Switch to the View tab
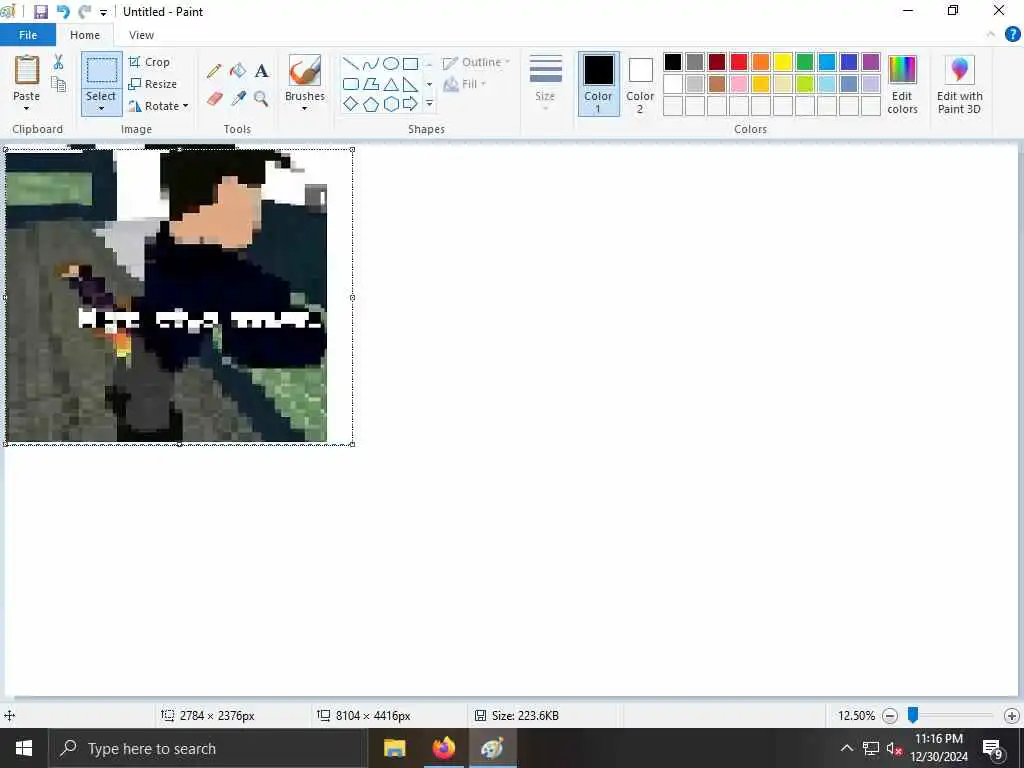This screenshot has height=768, width=1024. click(x=141, y=35)
